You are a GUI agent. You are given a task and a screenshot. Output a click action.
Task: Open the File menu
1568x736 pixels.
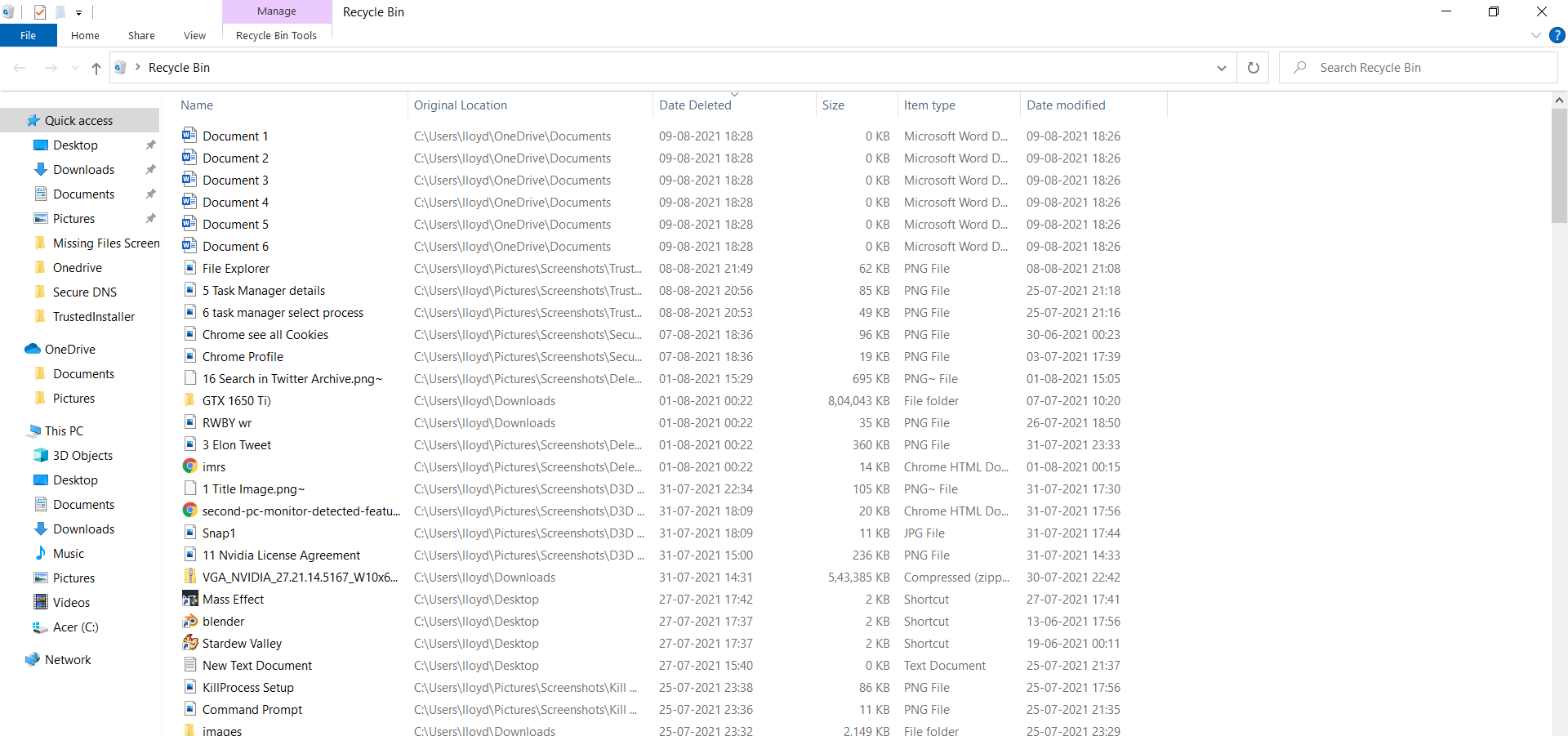(x=28, y=35)
